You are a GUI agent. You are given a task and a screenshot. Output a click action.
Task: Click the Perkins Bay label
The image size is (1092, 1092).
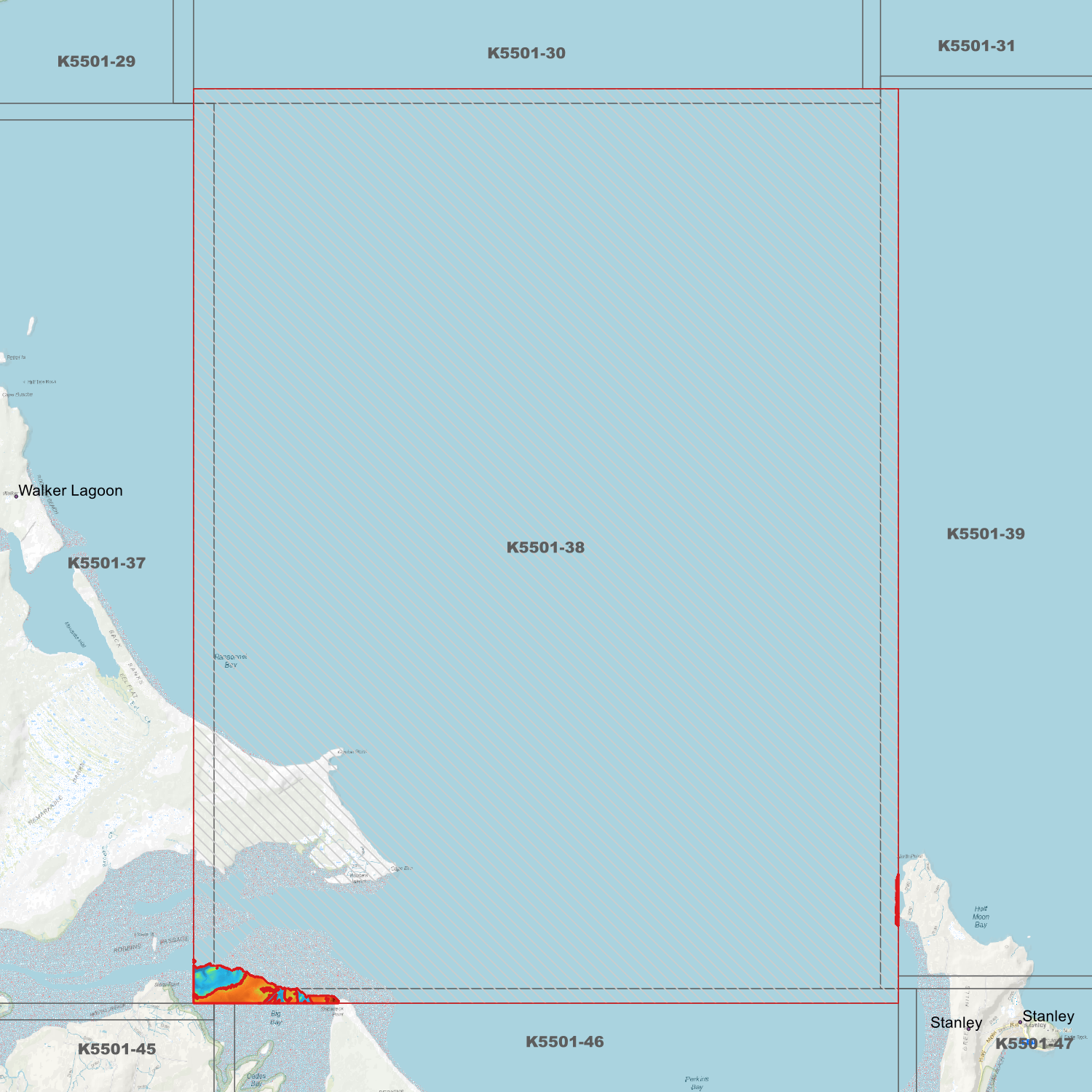pyautogui.click(x=697, y=1083)
